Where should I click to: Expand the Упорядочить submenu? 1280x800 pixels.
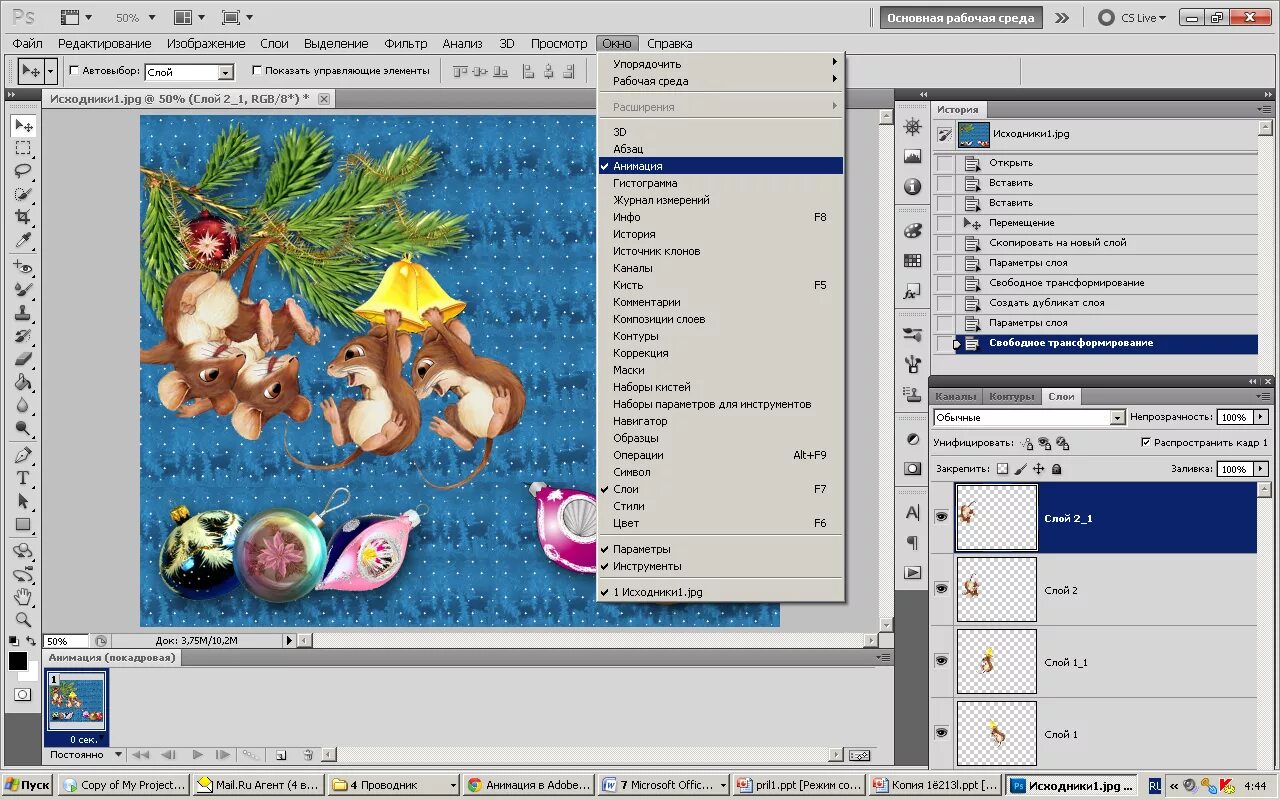point(722,64)
